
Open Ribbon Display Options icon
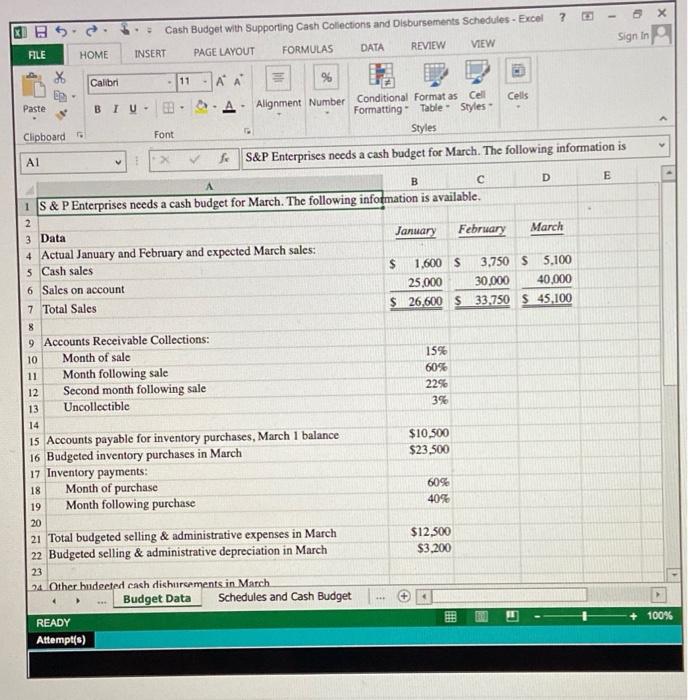588,17
